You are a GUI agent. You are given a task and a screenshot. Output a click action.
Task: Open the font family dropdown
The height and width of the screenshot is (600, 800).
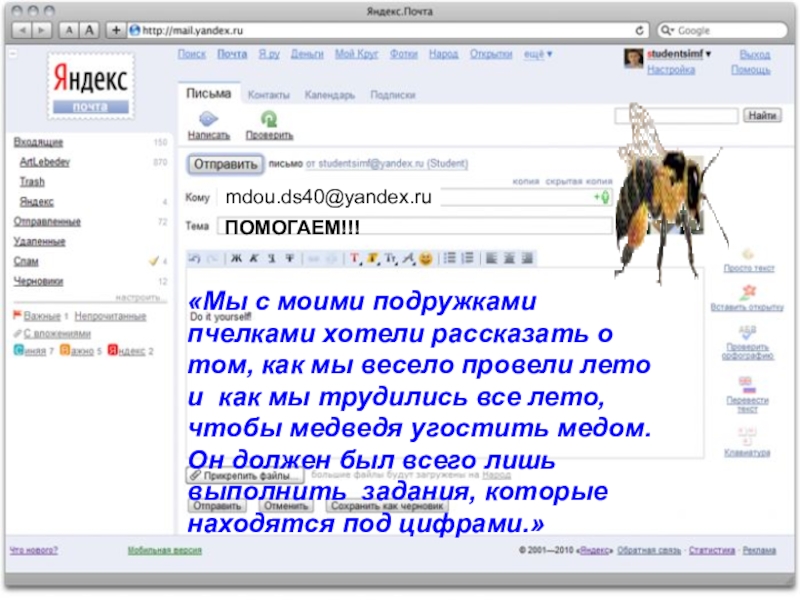pos(409,259)
